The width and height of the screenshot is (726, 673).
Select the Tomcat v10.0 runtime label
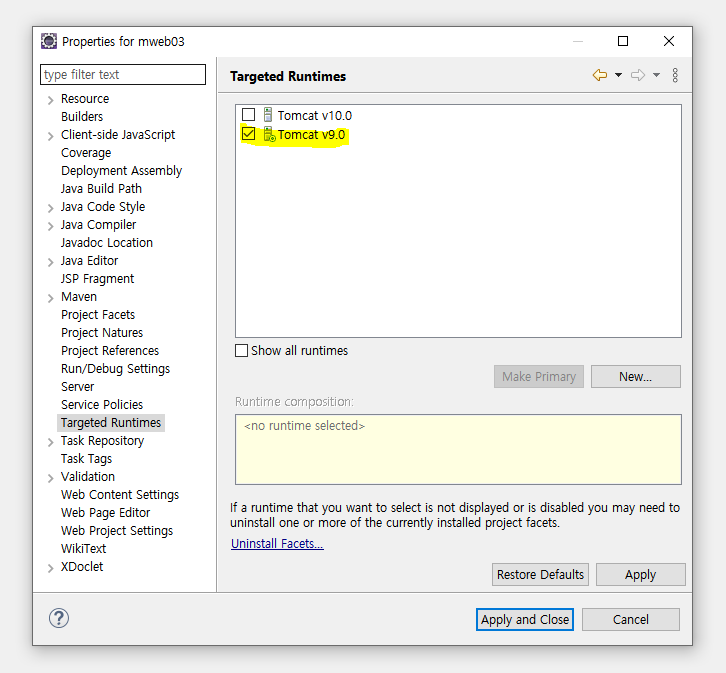click(314, 115)
